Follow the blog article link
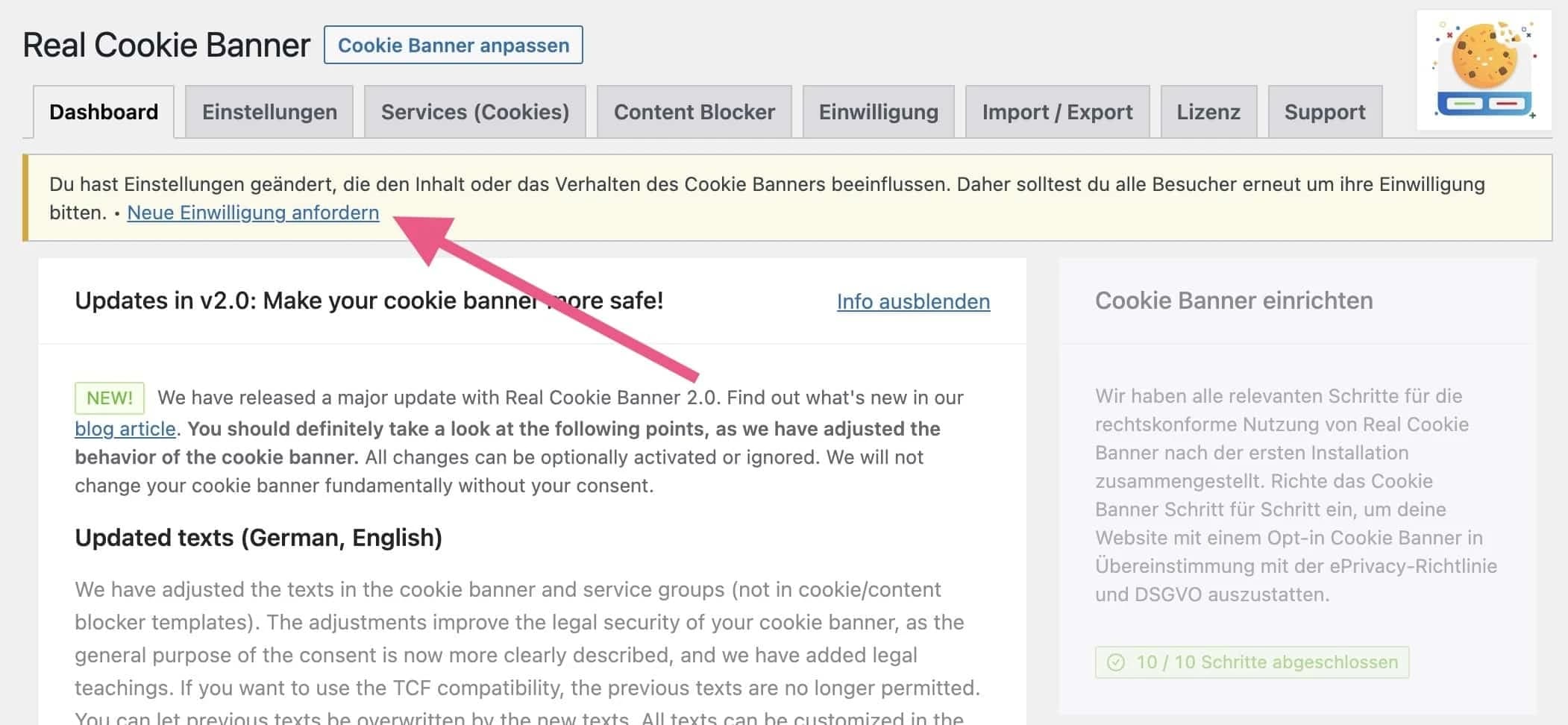Viewport: 1568px width, 725px height. (x=125, y=429)
